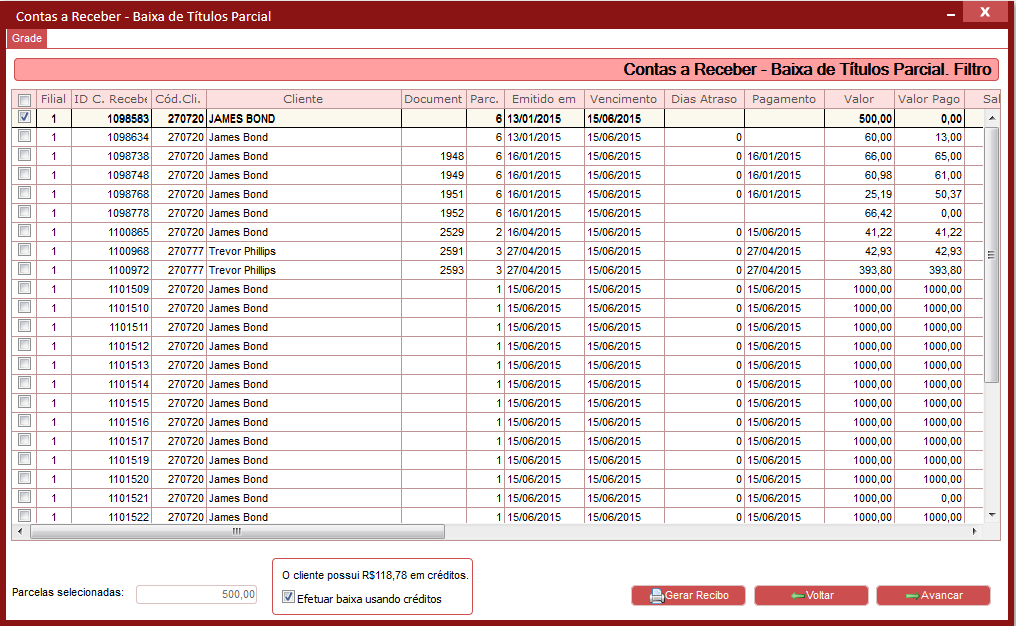Toggle the select-all checkbox in the header

pos(25,100)
